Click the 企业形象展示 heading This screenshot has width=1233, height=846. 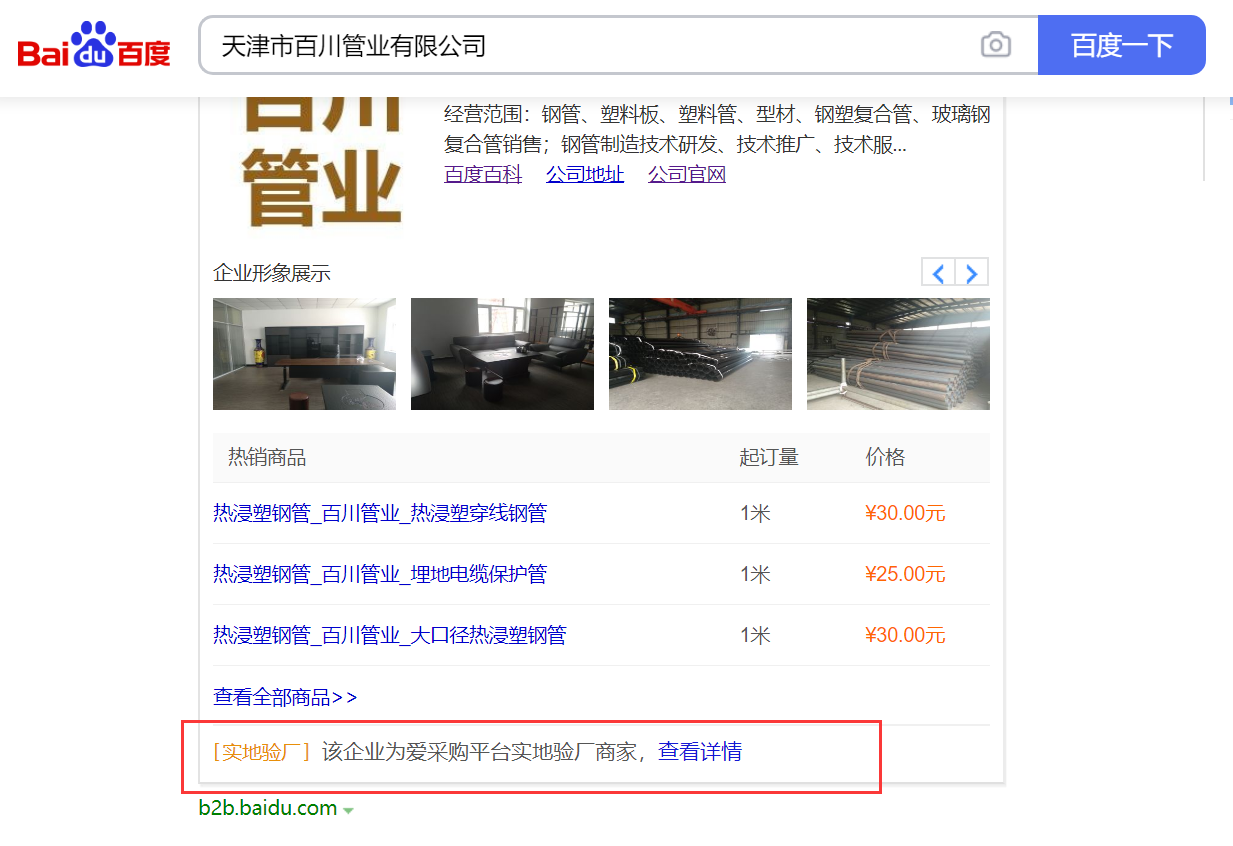click(x=272, y=273)
